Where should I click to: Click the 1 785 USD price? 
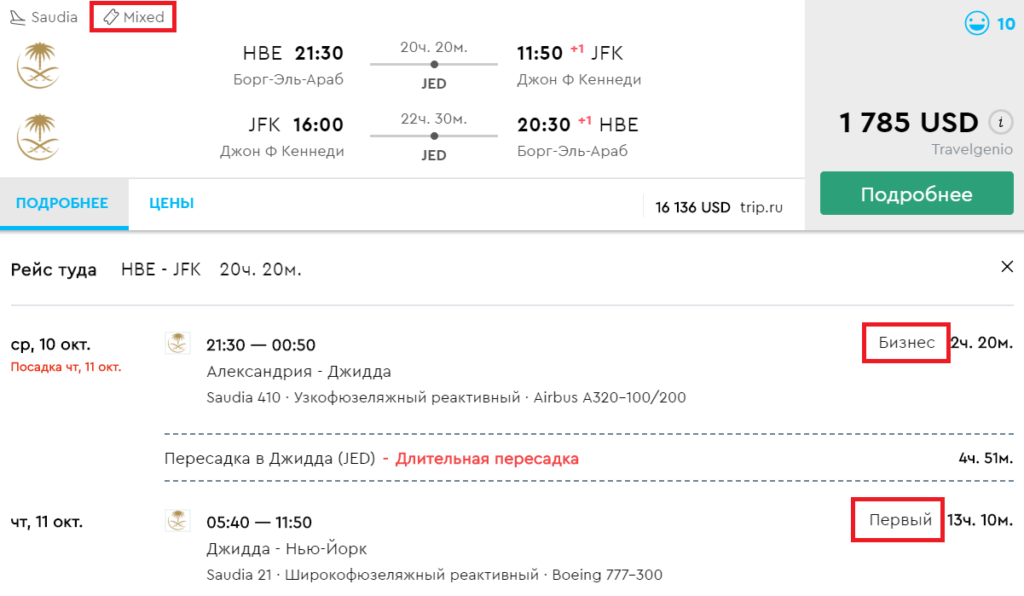click(x=908, y=123)
